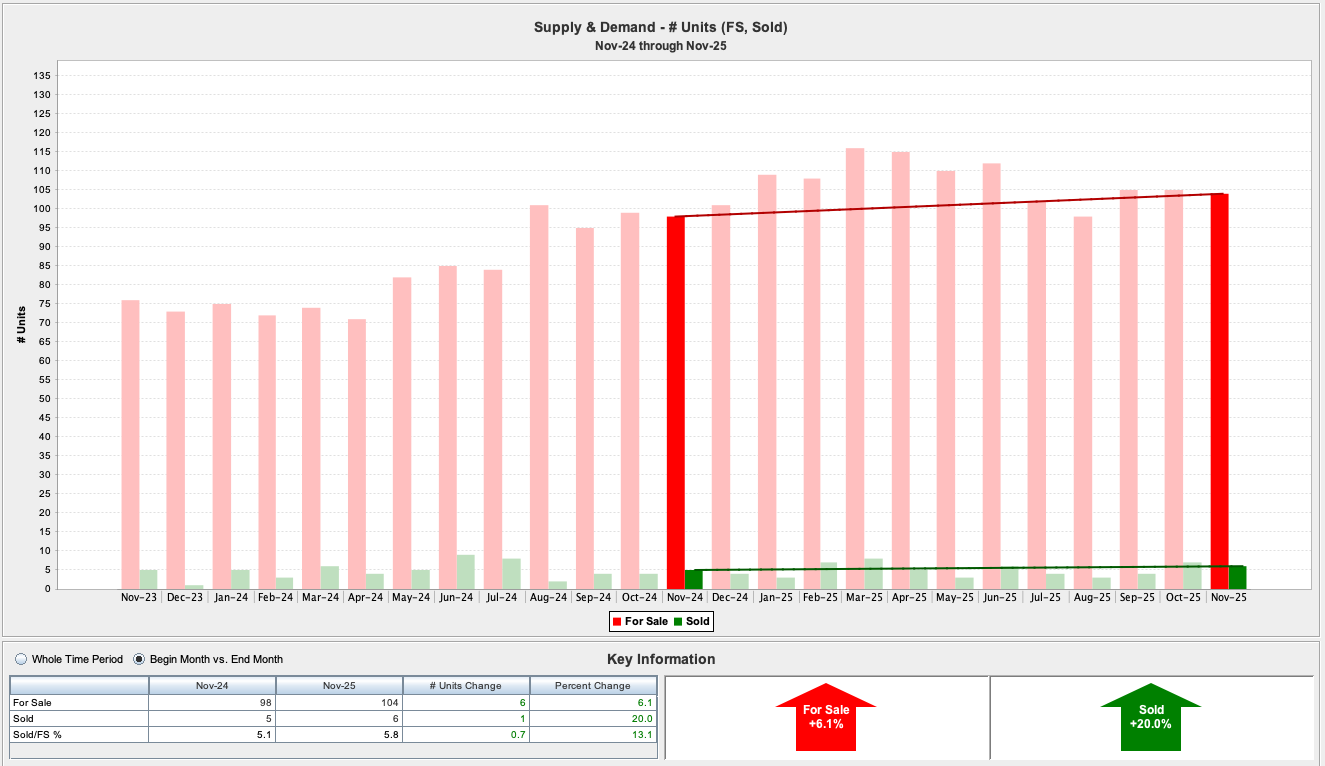Click the Nov-25 table column header
Image resolution: width=1325 pixels, height=766 pixels.
339,685
